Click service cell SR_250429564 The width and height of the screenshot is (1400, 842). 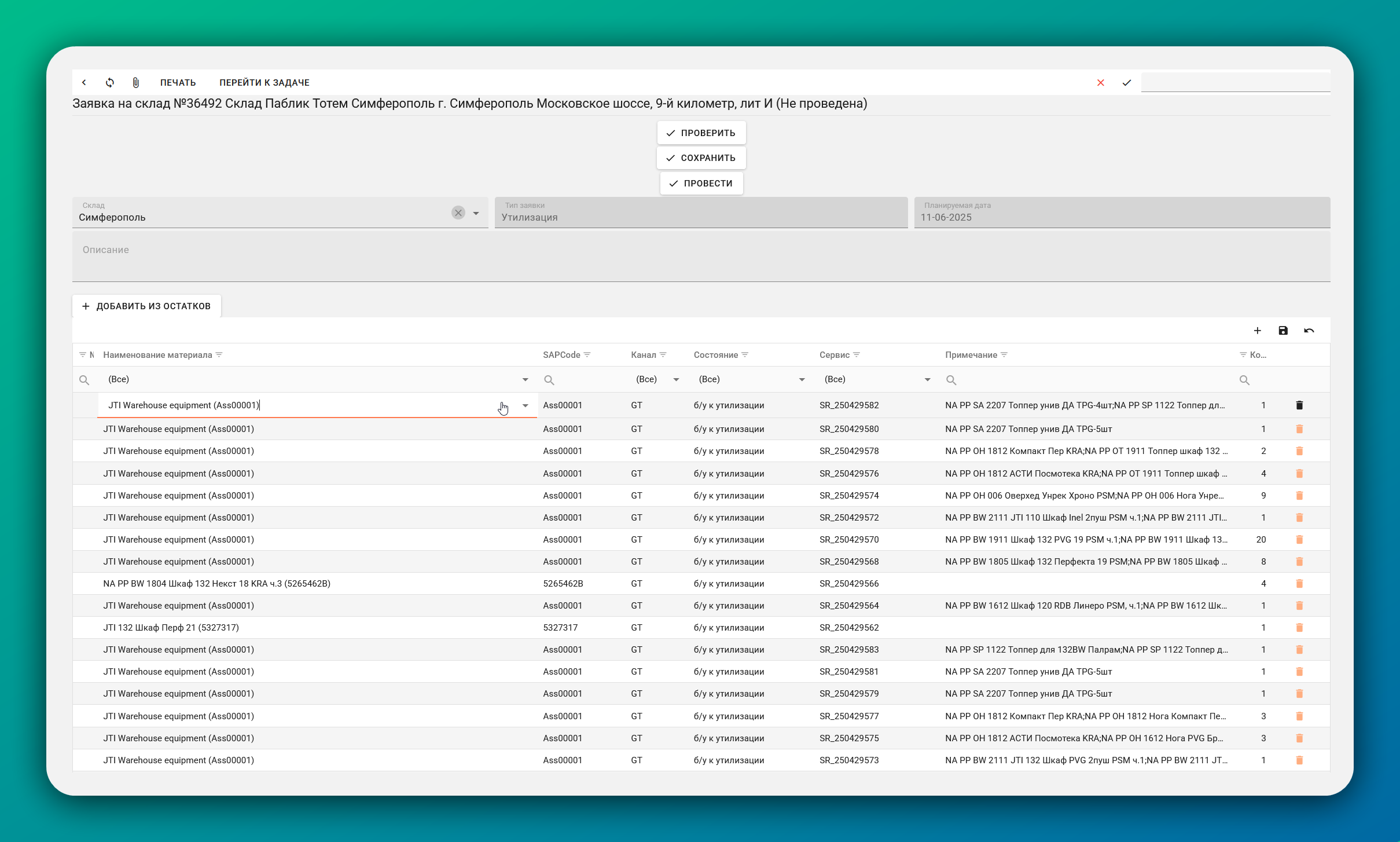coord(849,606)
